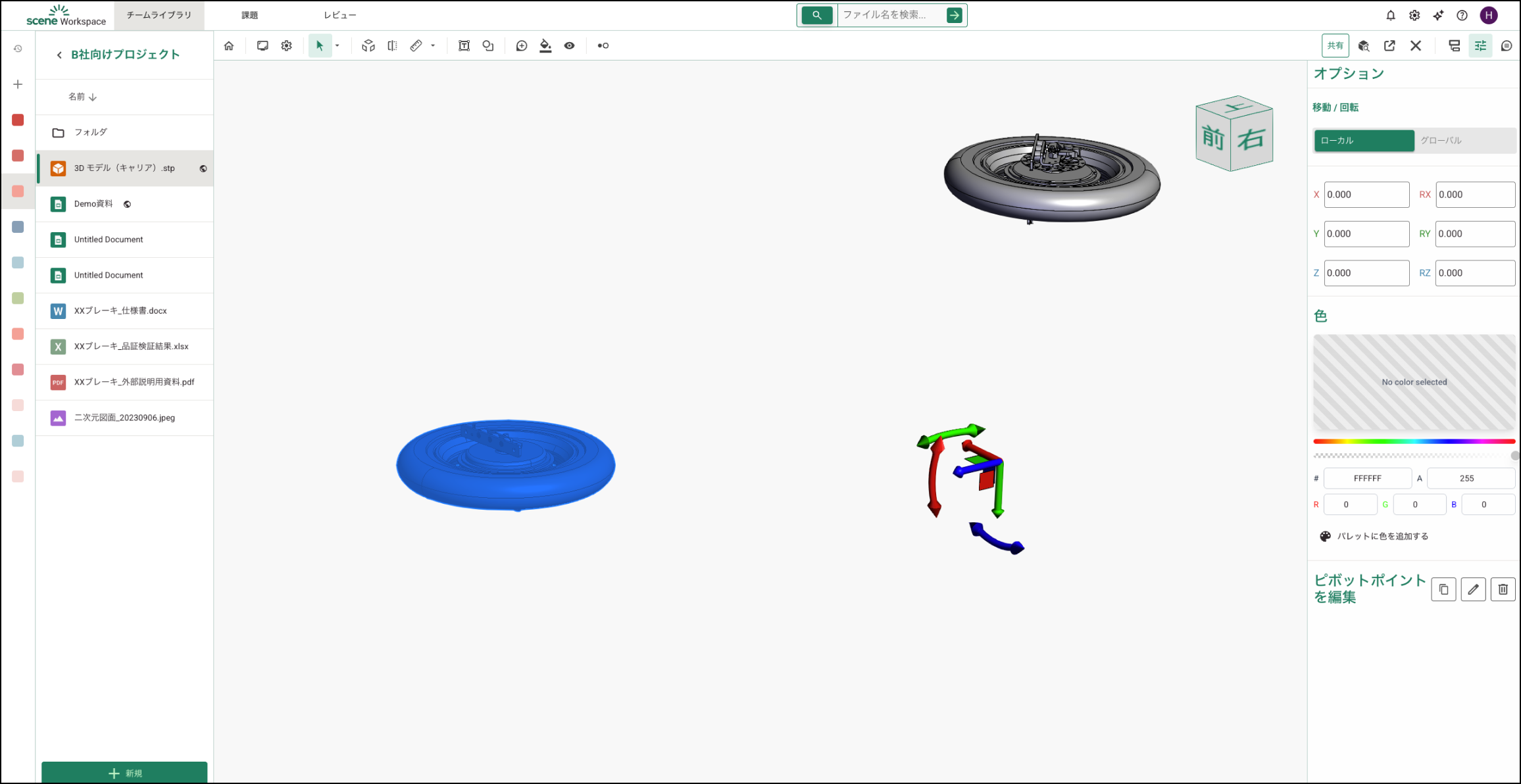1521x784 pixels.
Task: Toggle the eye visibility tool
Action: point(570,46)
